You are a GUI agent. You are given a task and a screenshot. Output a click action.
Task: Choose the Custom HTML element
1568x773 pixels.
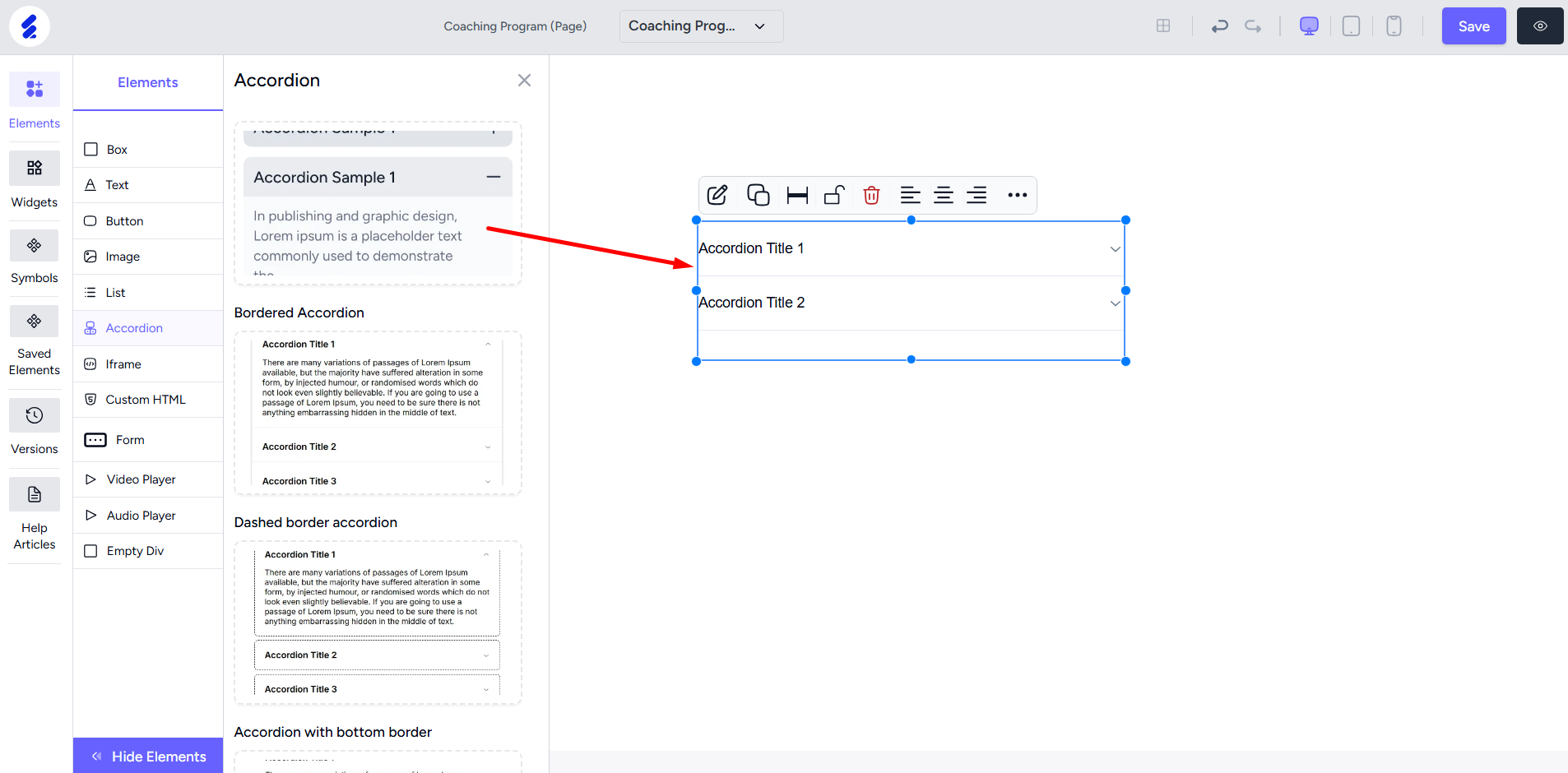pyautogui.click(x=148, y=400)
